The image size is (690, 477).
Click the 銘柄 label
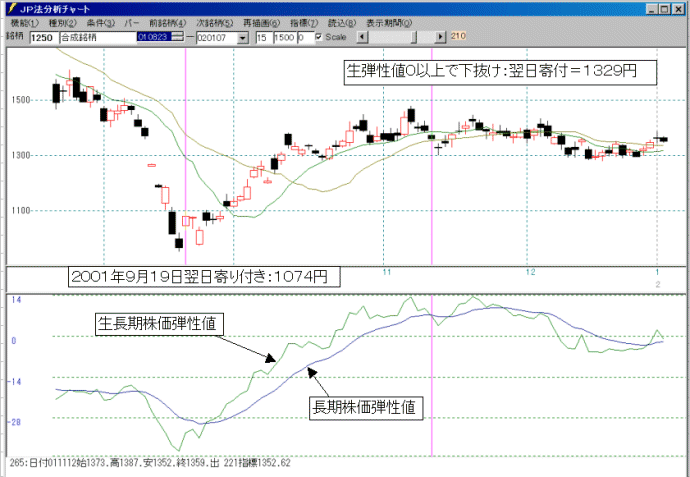point(15,37)
